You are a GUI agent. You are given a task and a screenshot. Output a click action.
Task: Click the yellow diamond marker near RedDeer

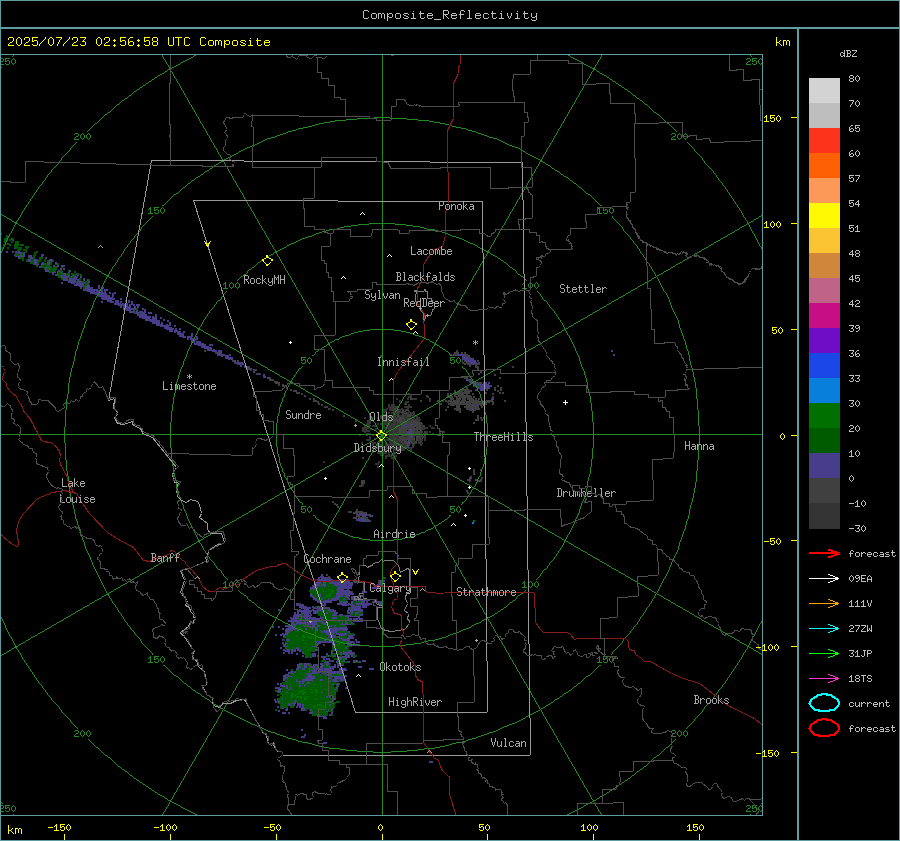click(411, 325)
